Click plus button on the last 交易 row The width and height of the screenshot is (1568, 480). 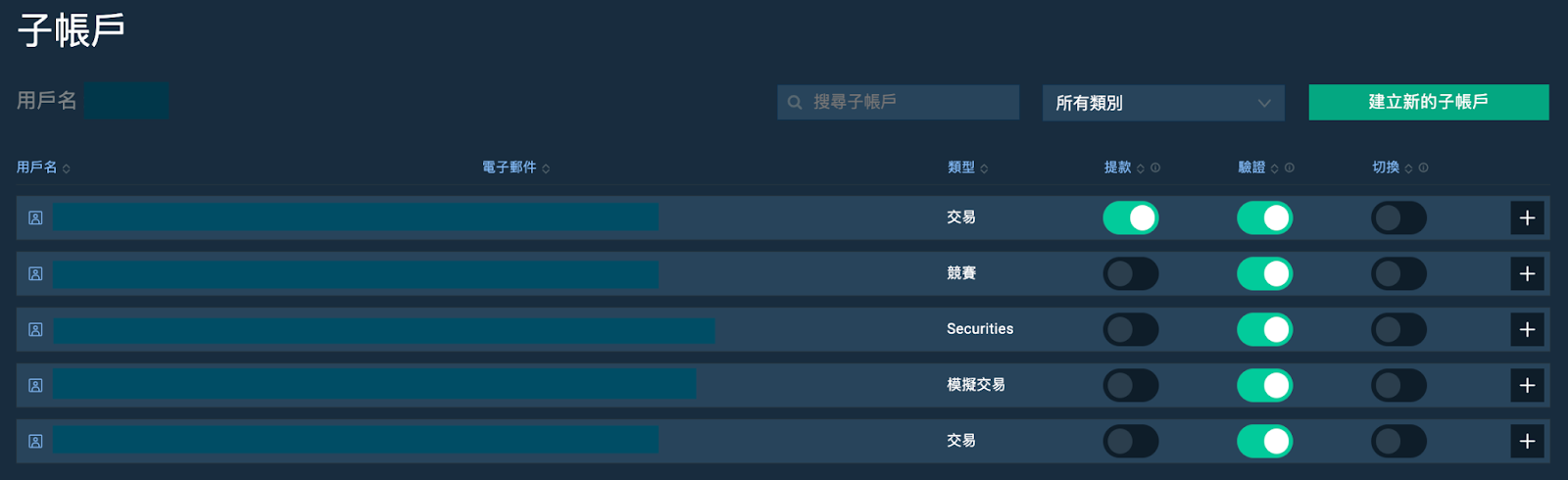[x=1527, y=442]
